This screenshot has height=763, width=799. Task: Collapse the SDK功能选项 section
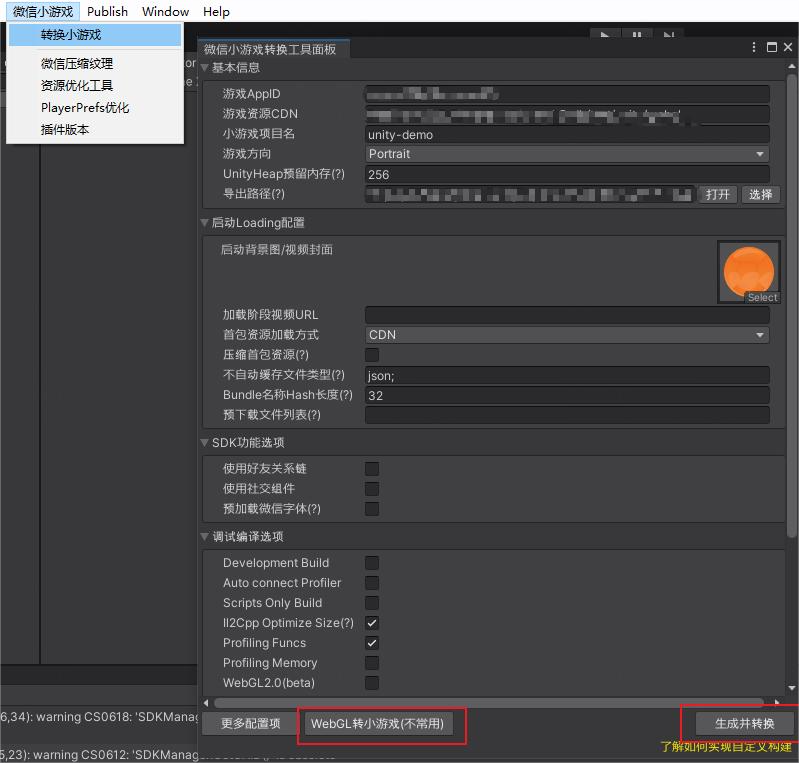[x=205, y=442]
